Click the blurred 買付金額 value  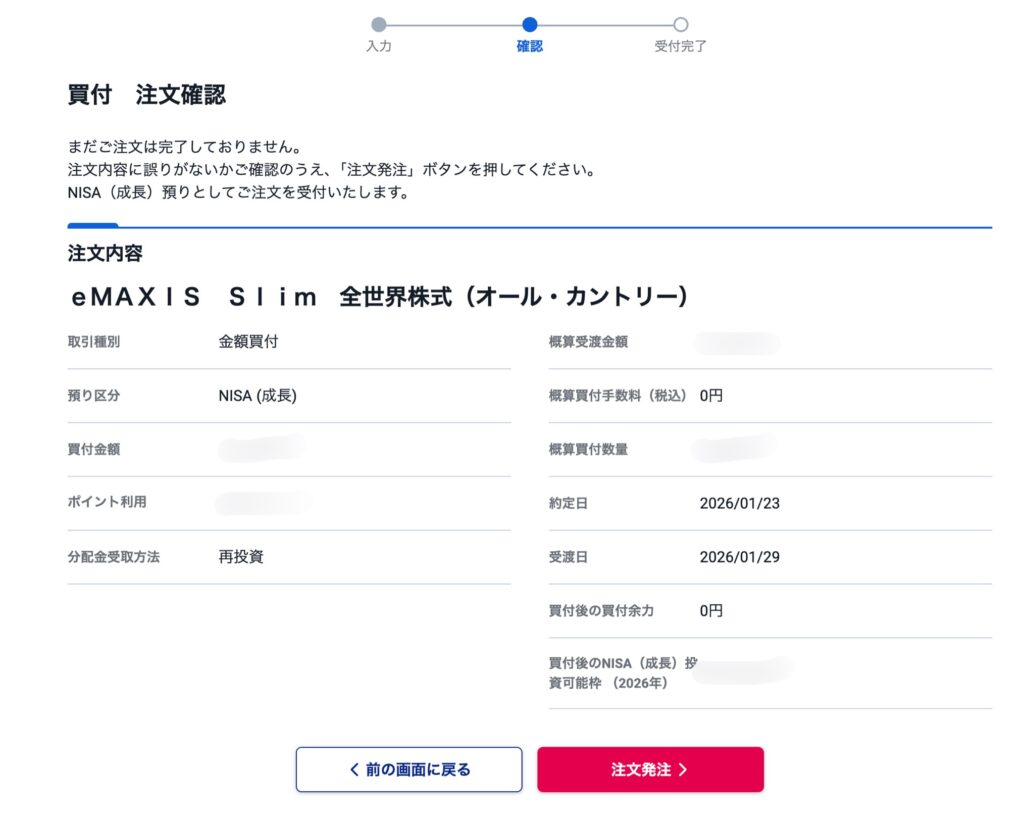262,449
